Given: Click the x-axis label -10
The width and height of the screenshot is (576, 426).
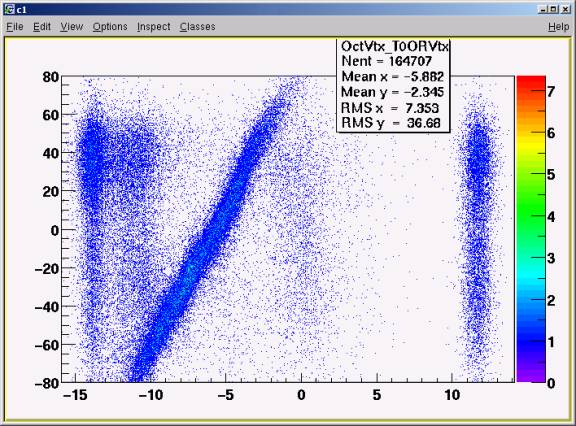Looking at the screenshot, I should coord(150,395).
